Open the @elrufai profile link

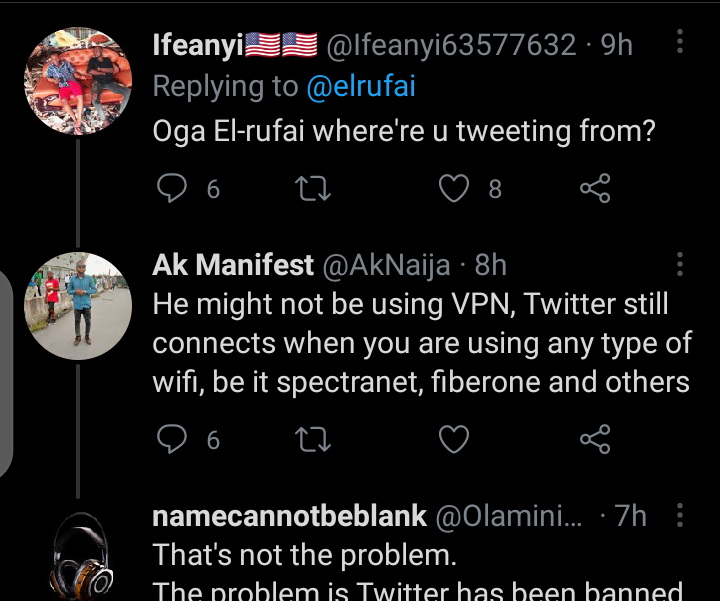point(360,87)
